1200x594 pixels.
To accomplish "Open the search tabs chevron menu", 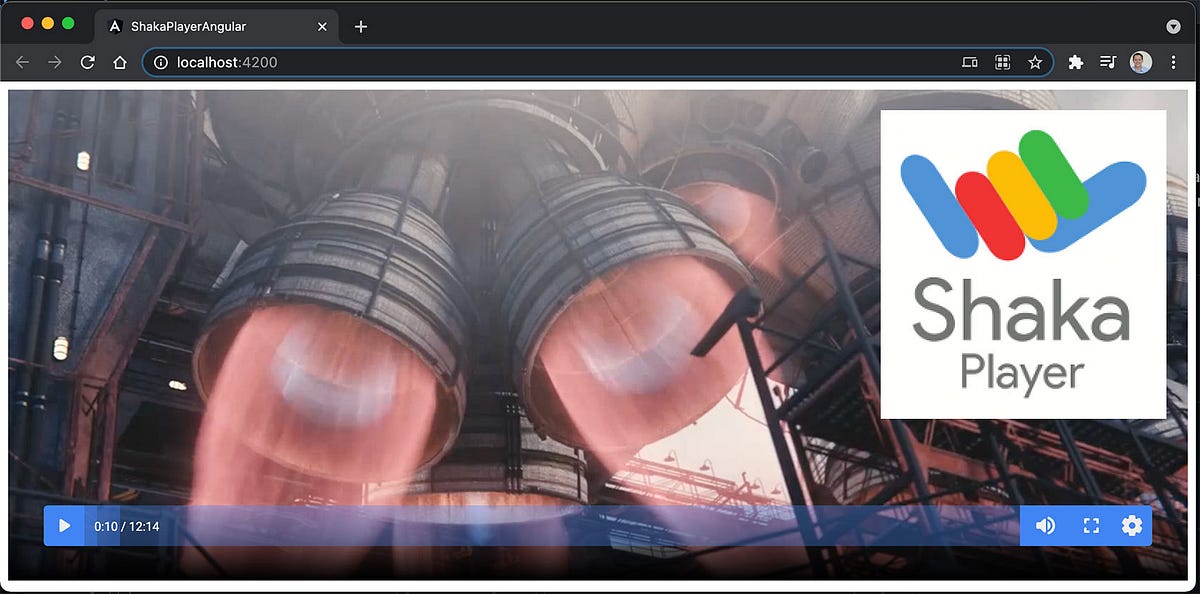I will (x=1173, y=26).
